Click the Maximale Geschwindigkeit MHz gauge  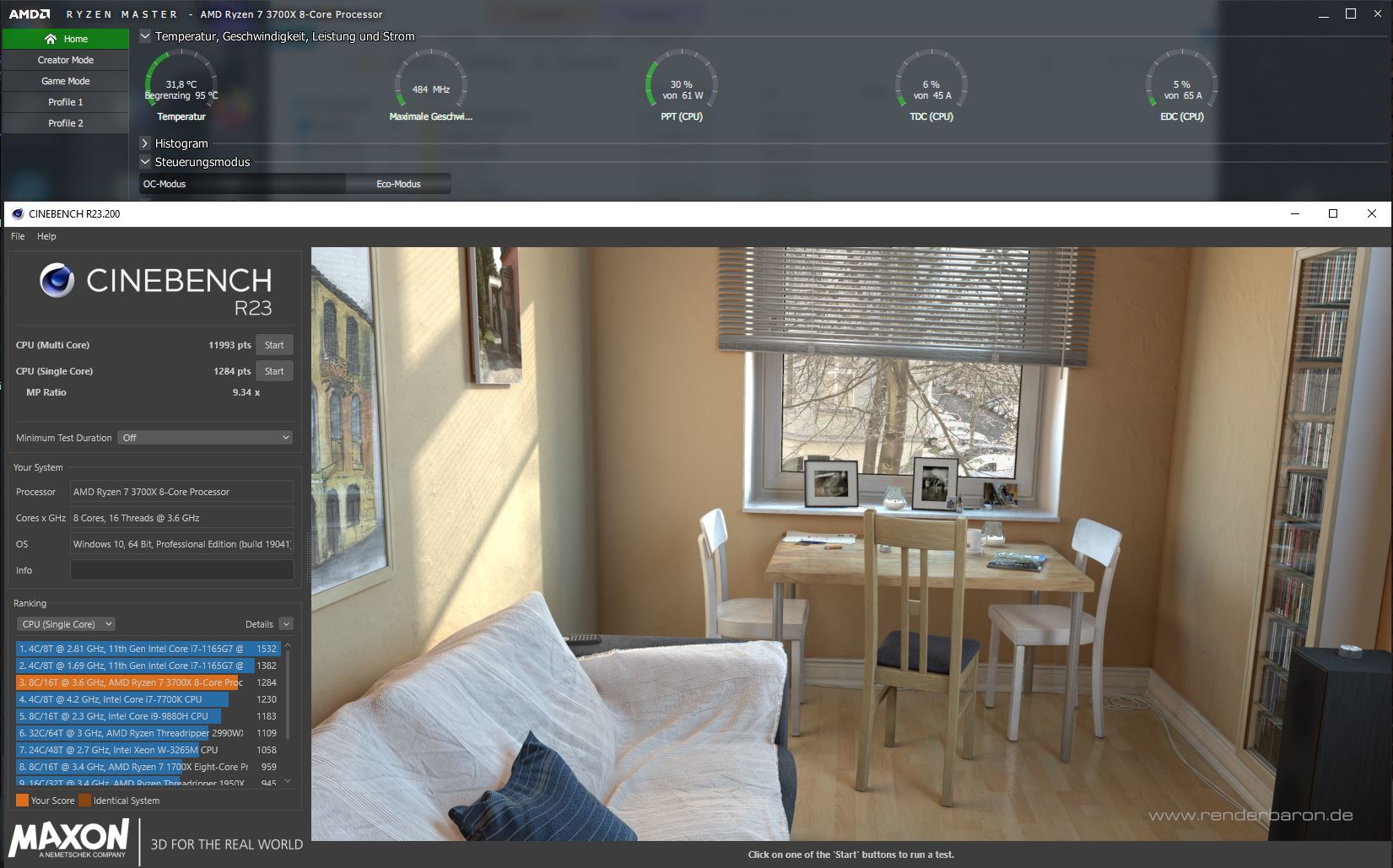tap(430, 85)
